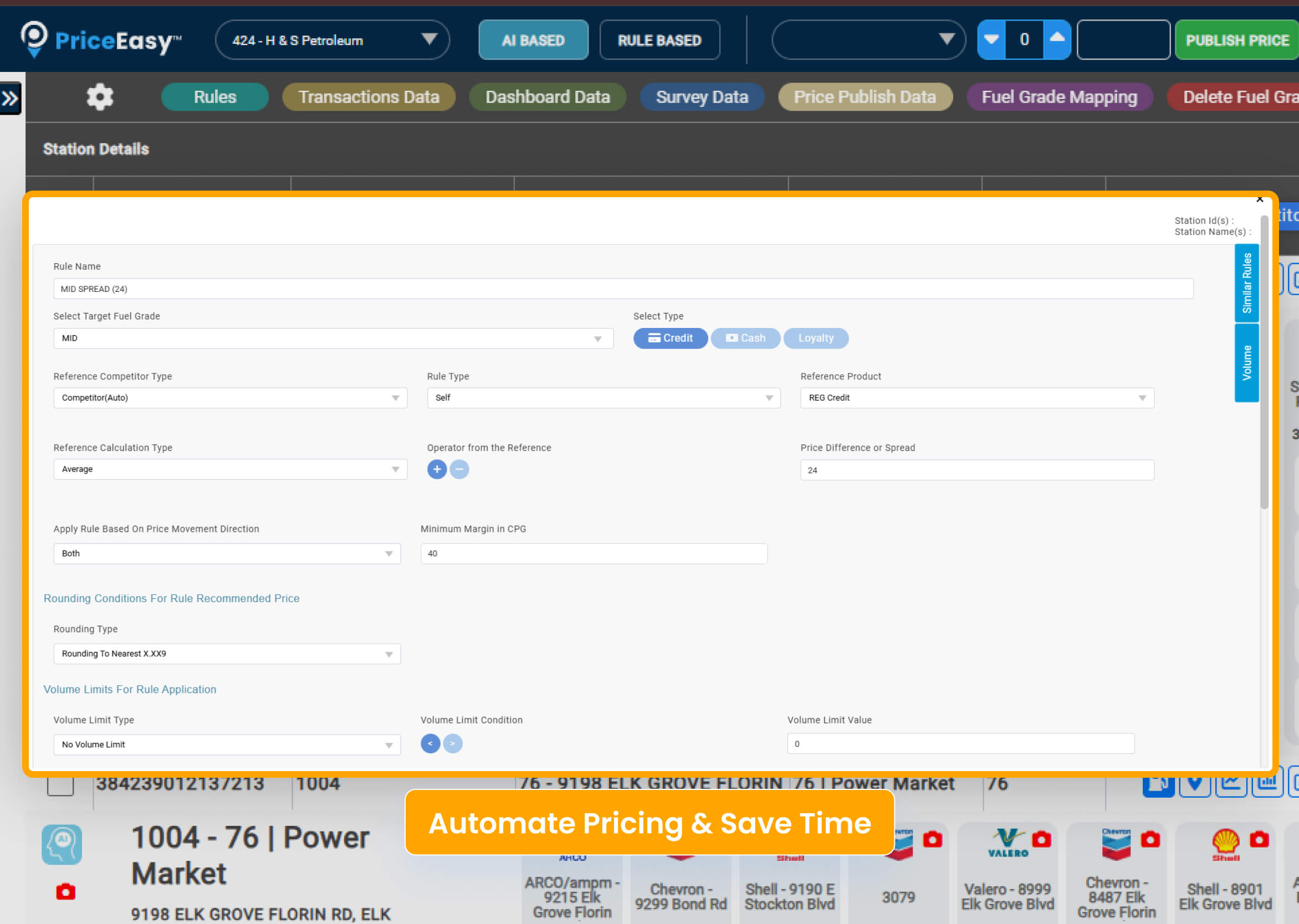Click the blue price decrease arrow

coord(991,39)
